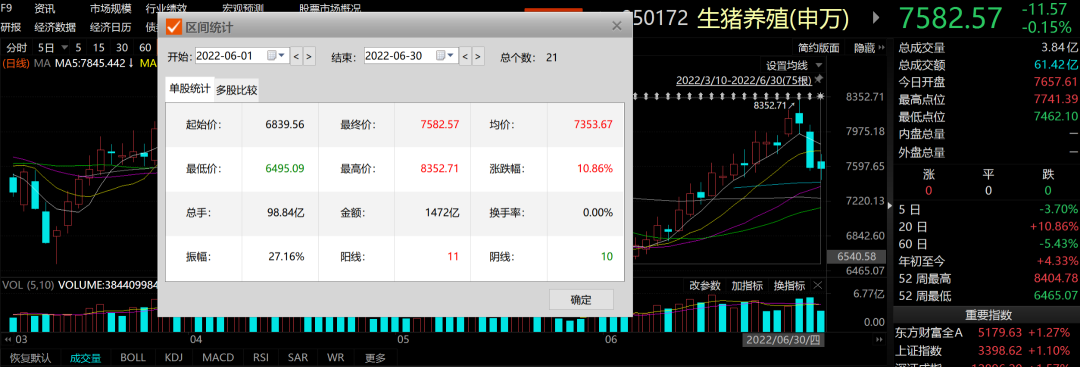Image resolution: width=1080 pixels, height=367 pixels.
Task: Select the WR indicator tab
Action: 335,358
